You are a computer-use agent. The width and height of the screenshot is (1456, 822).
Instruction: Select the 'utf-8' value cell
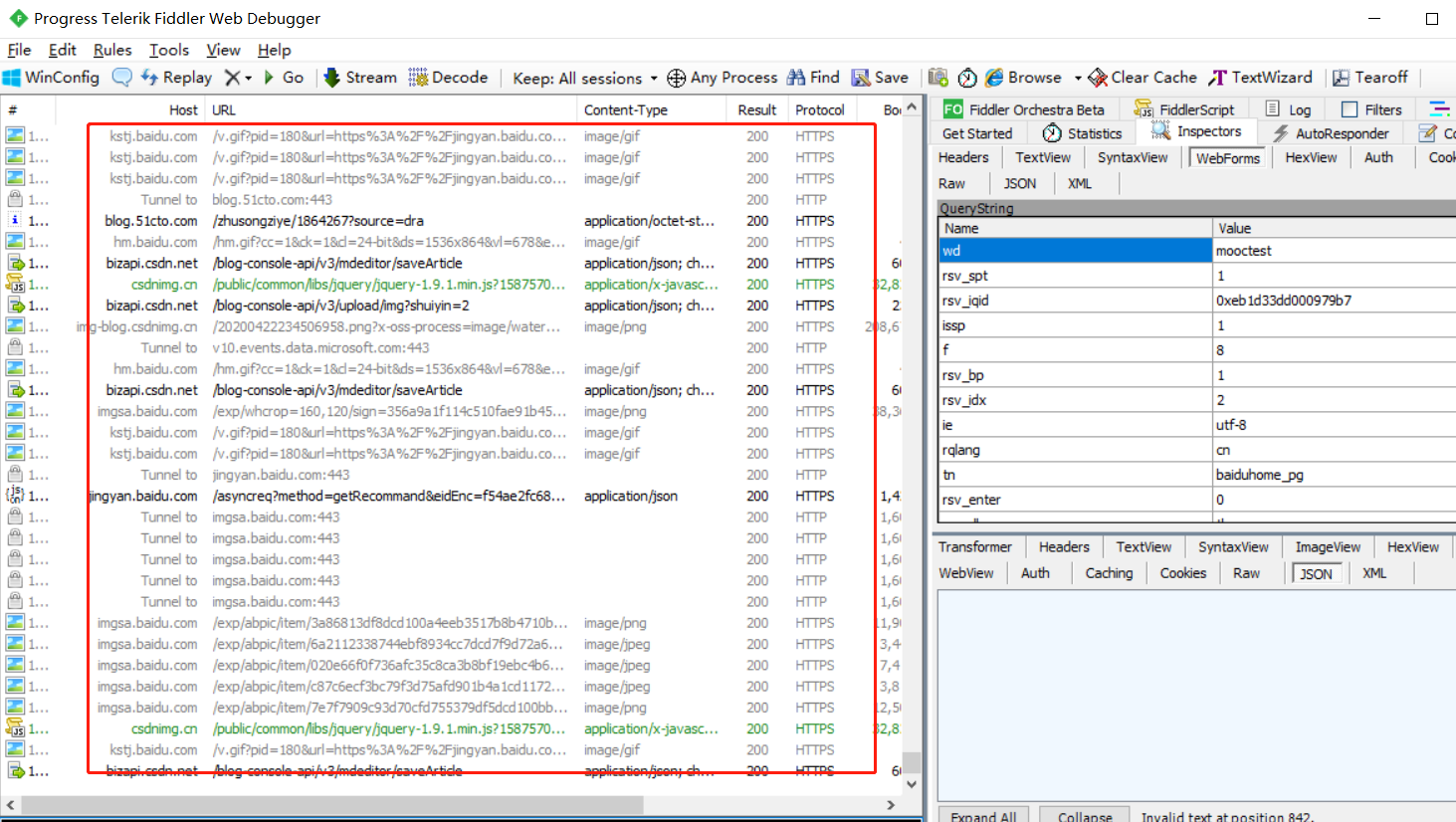1334,425
